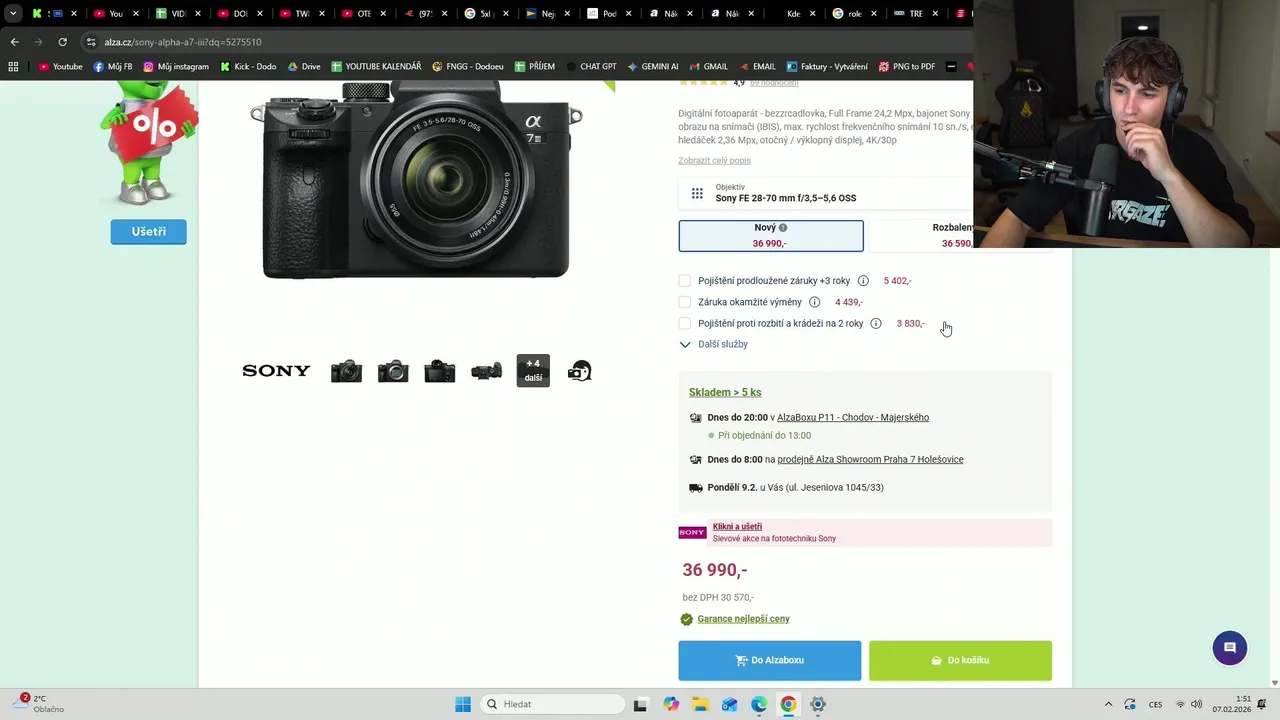Open the CHAT GPT bookmark

(x=590, y=67)
